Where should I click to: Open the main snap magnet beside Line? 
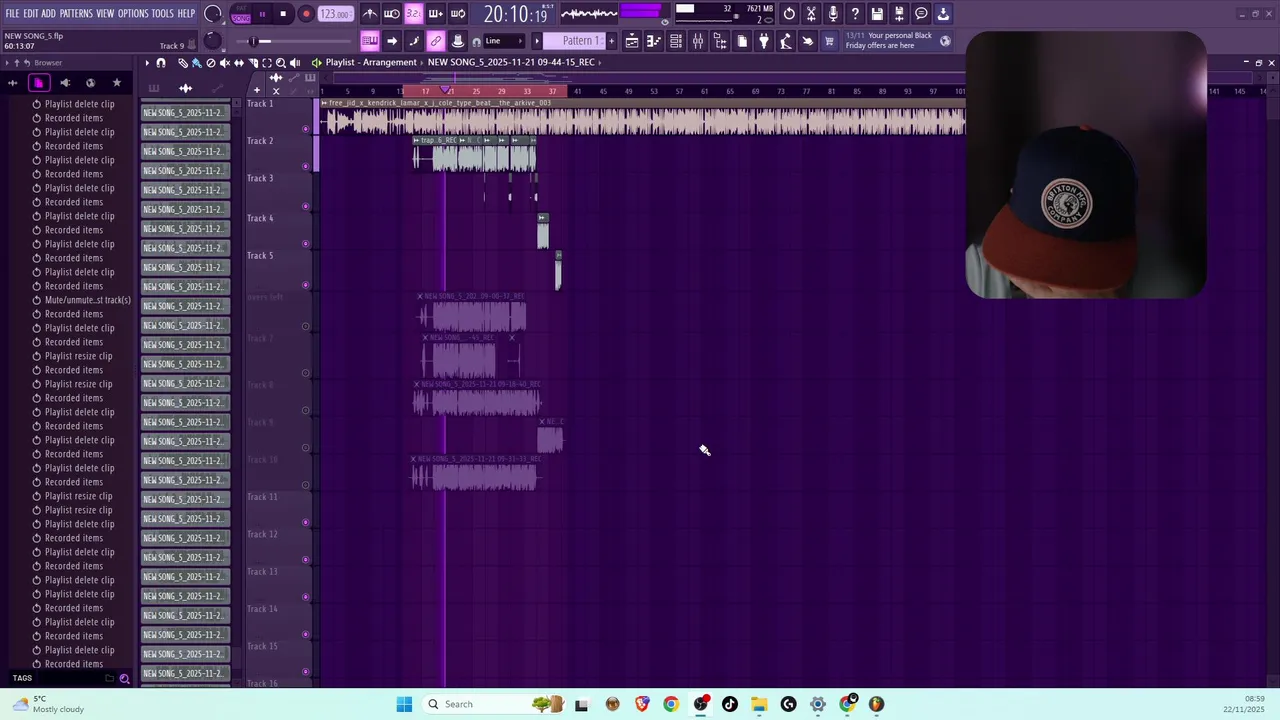pyautogui.click(x=476, y=42)
